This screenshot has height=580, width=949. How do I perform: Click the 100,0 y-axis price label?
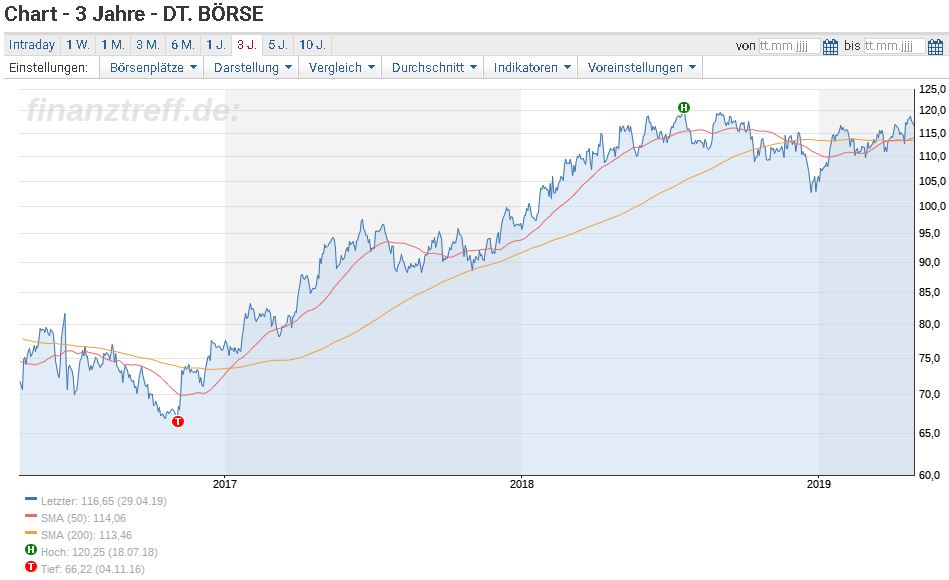[x=932, y=206]
